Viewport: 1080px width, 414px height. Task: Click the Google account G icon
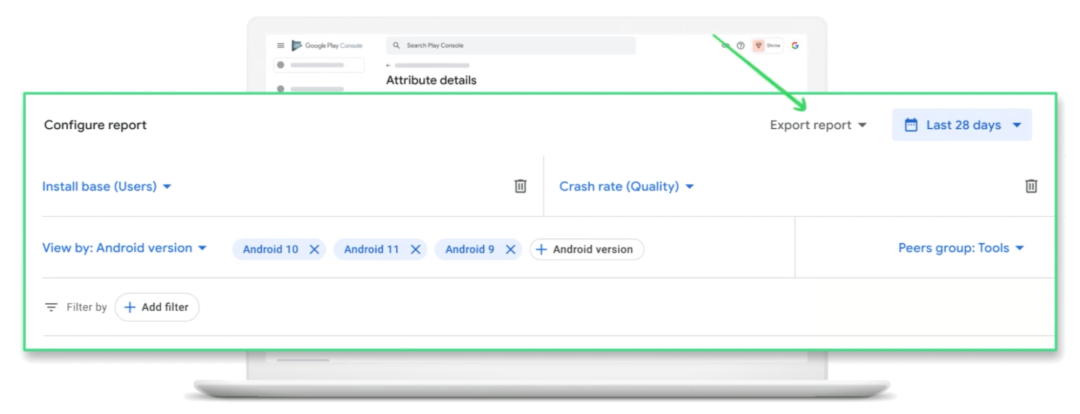point(795,45)
